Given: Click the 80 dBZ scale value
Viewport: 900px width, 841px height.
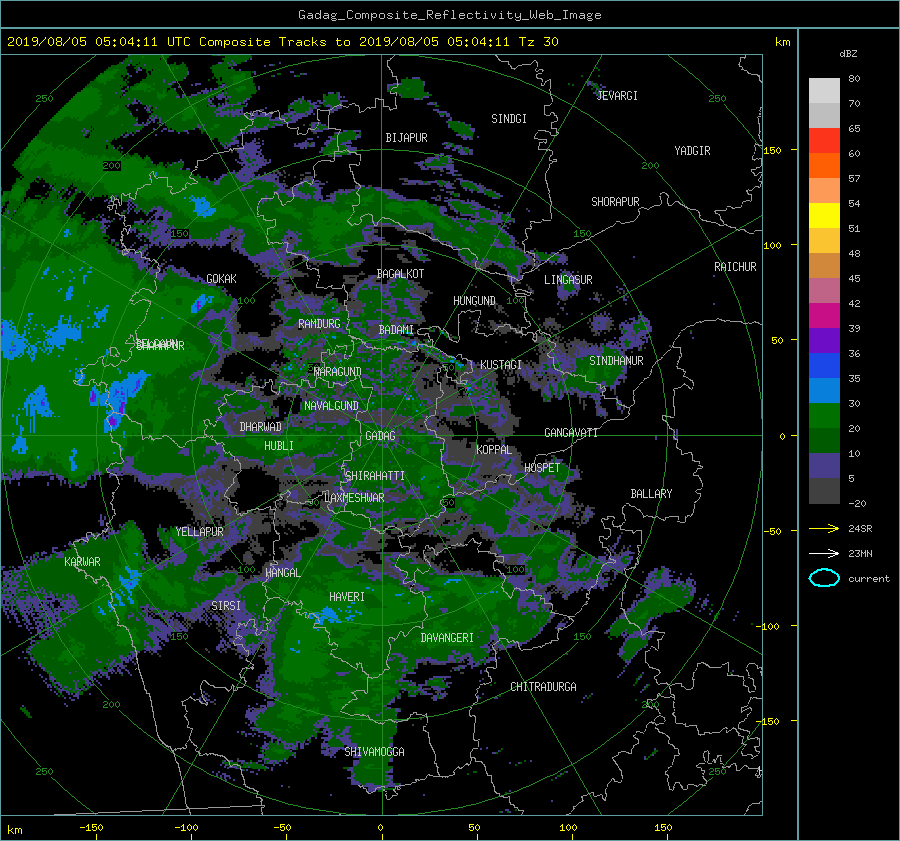Looking at the screenshot, I should (x=854, y=79).
